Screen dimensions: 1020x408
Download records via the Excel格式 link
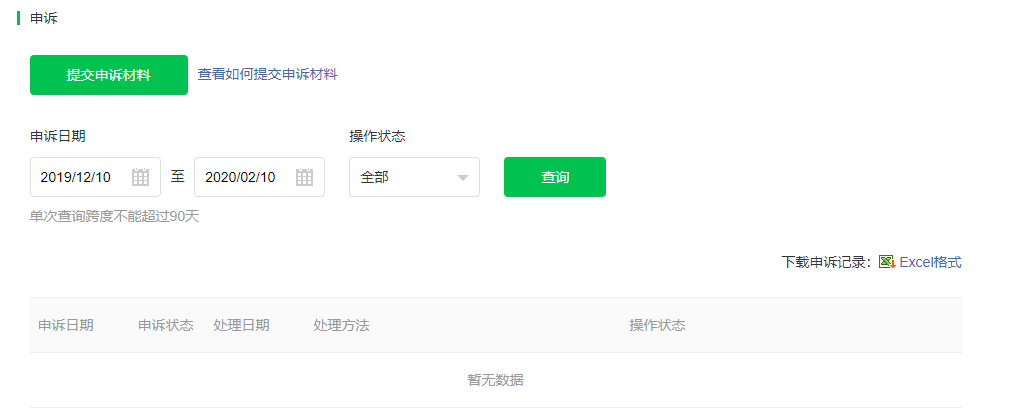930,262
